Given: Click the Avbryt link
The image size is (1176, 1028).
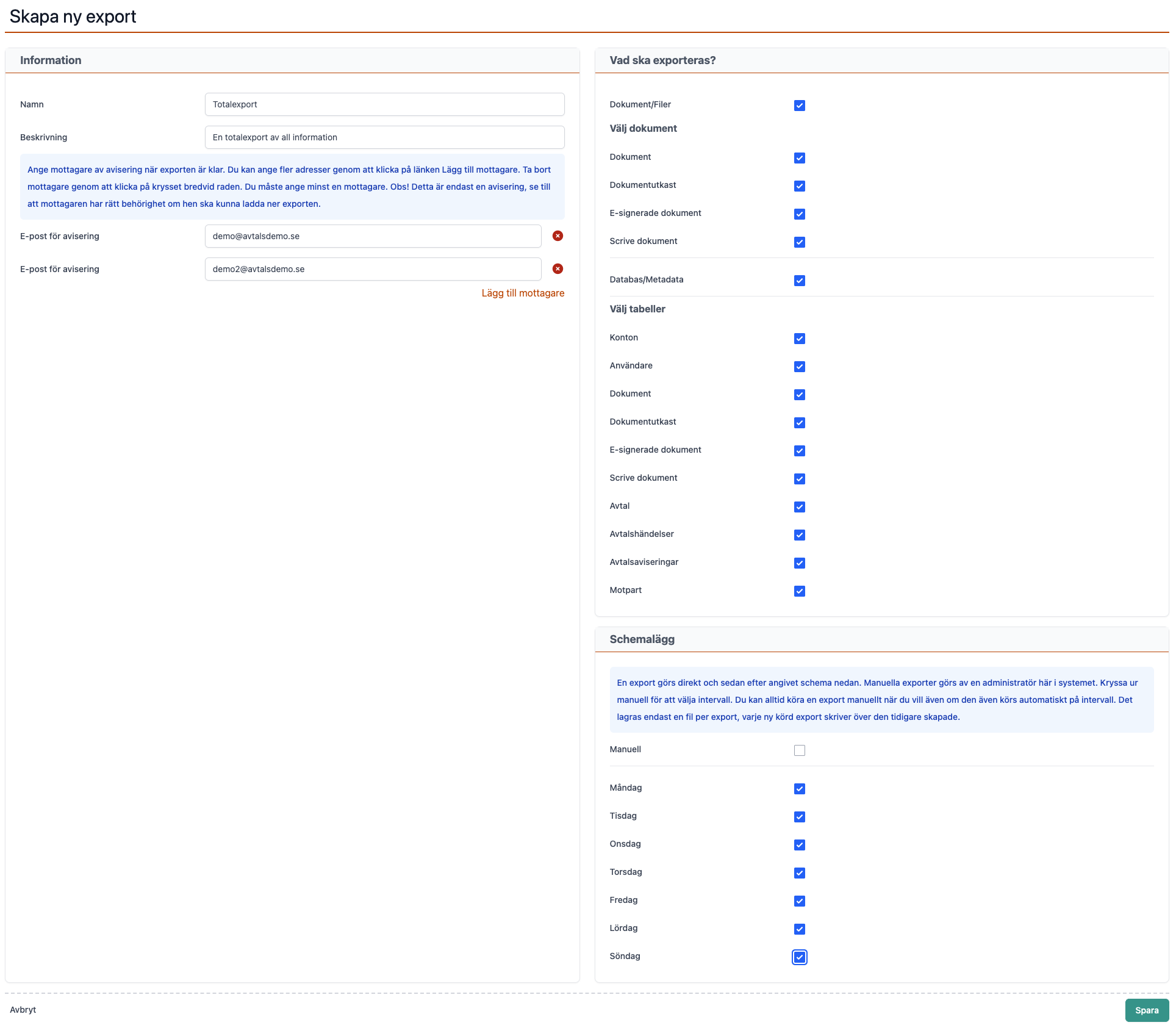Looking at the screenshot, I should pos(23,1010).
